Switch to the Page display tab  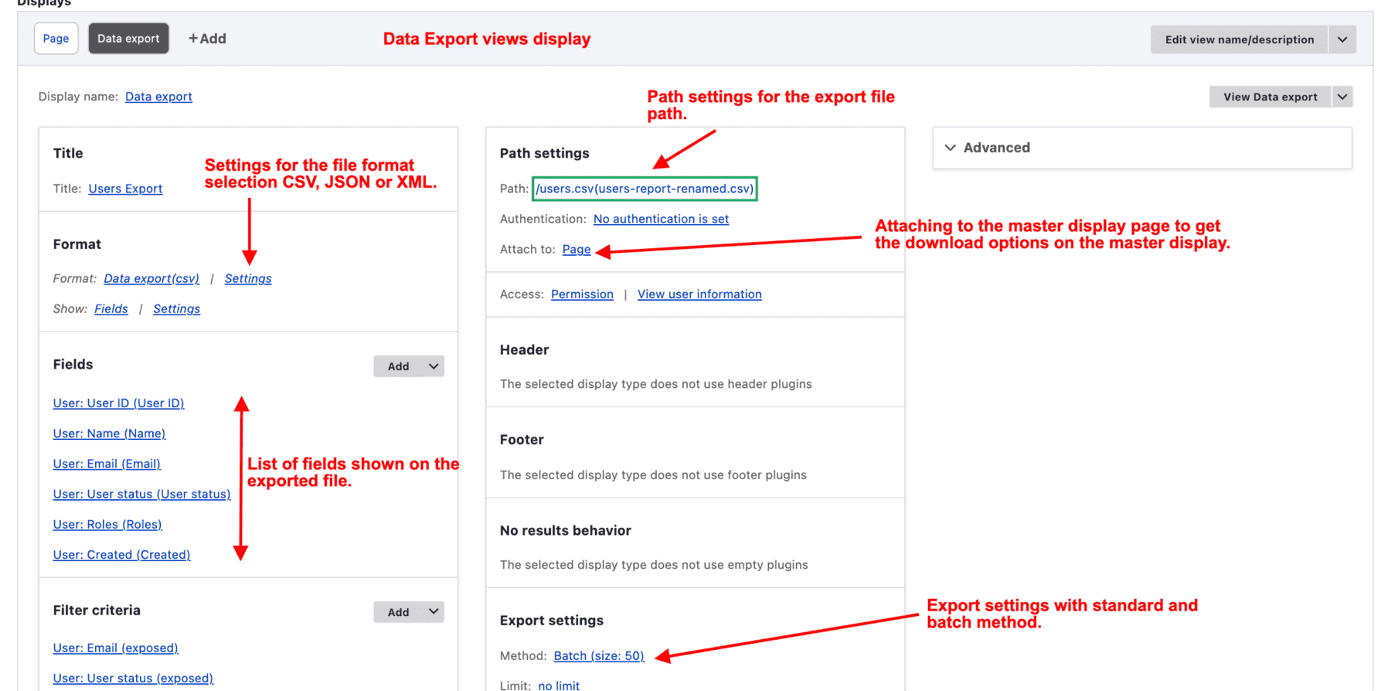(x=55, y=38)
